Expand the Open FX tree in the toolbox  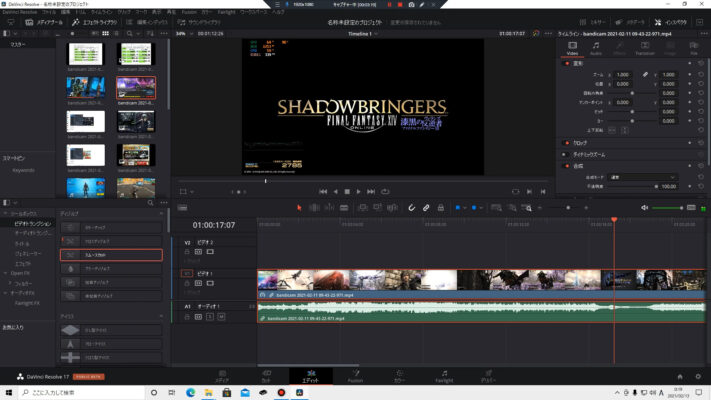pos(6,271)
